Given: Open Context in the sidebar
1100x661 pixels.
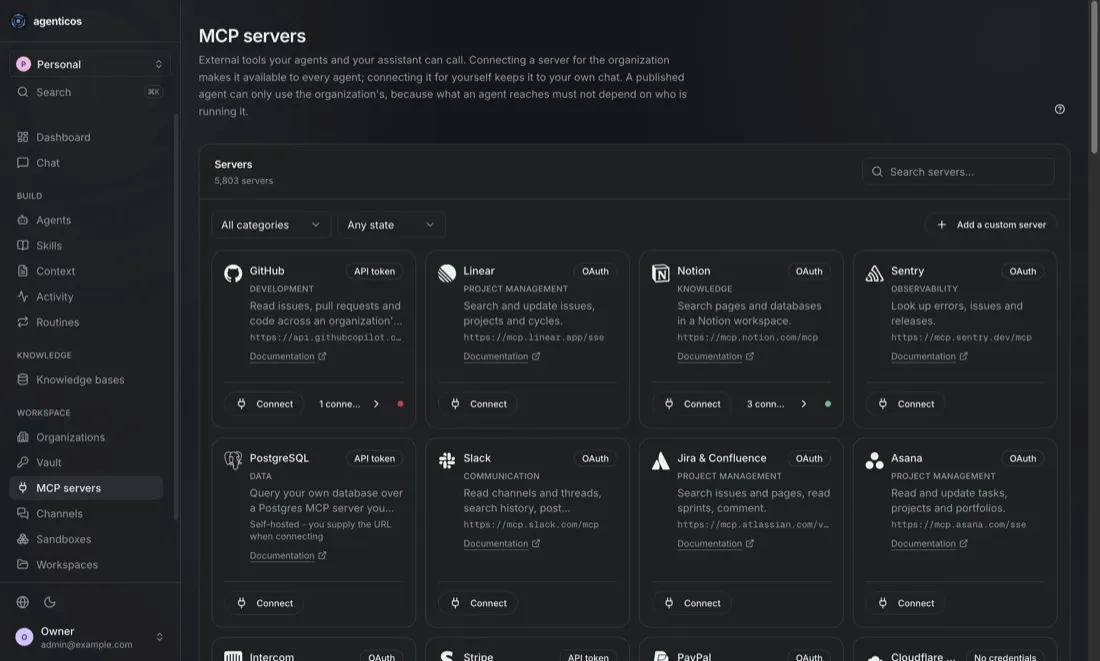Looking at the screenshot, I should point(86,271).
